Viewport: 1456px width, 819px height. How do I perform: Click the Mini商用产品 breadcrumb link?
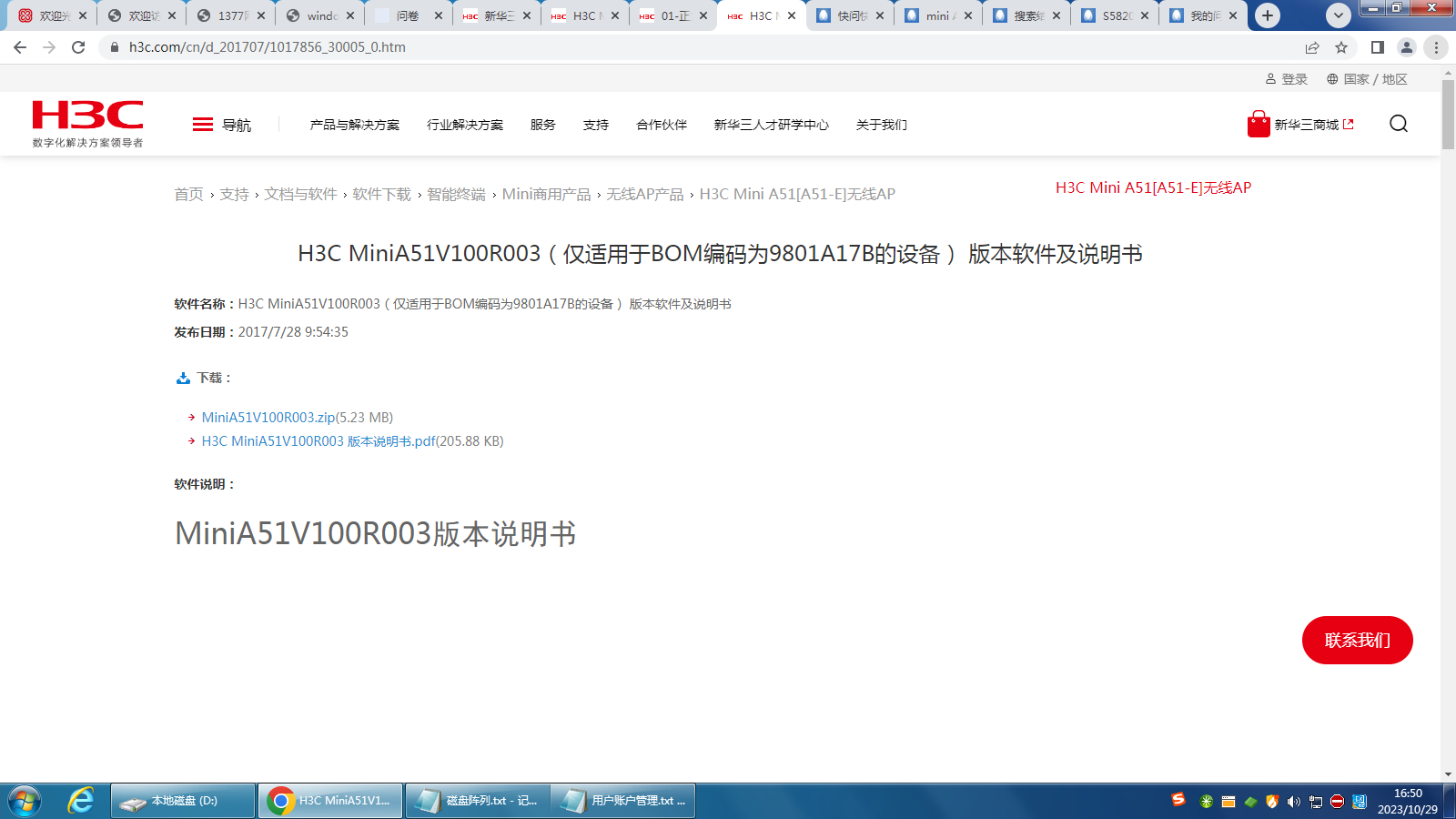pyautogui.click(x=547, y=194)
